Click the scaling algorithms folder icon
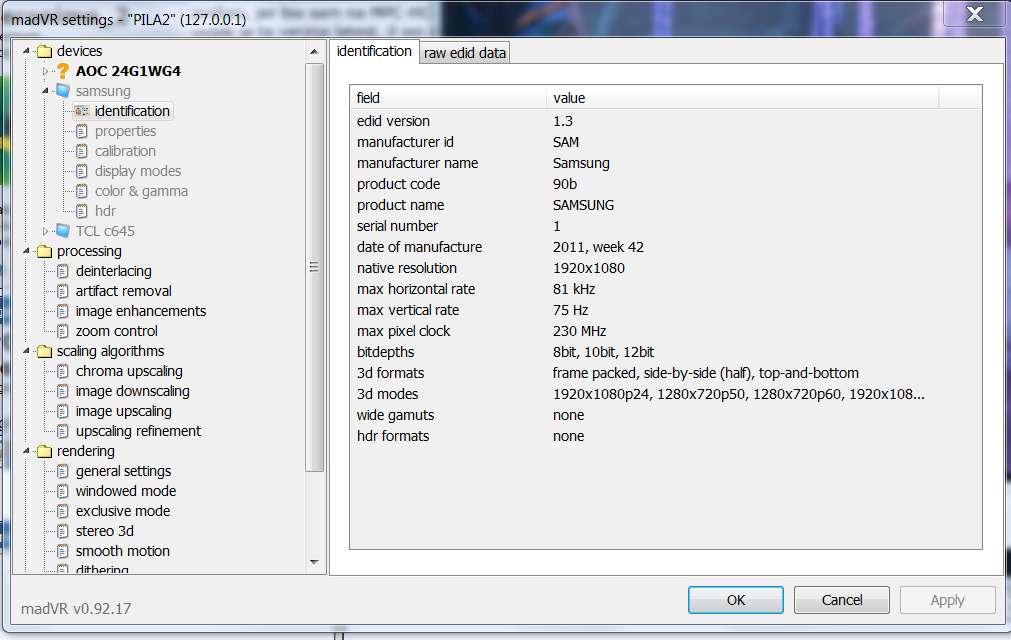The image size is (1011, 640). (44, 351)
